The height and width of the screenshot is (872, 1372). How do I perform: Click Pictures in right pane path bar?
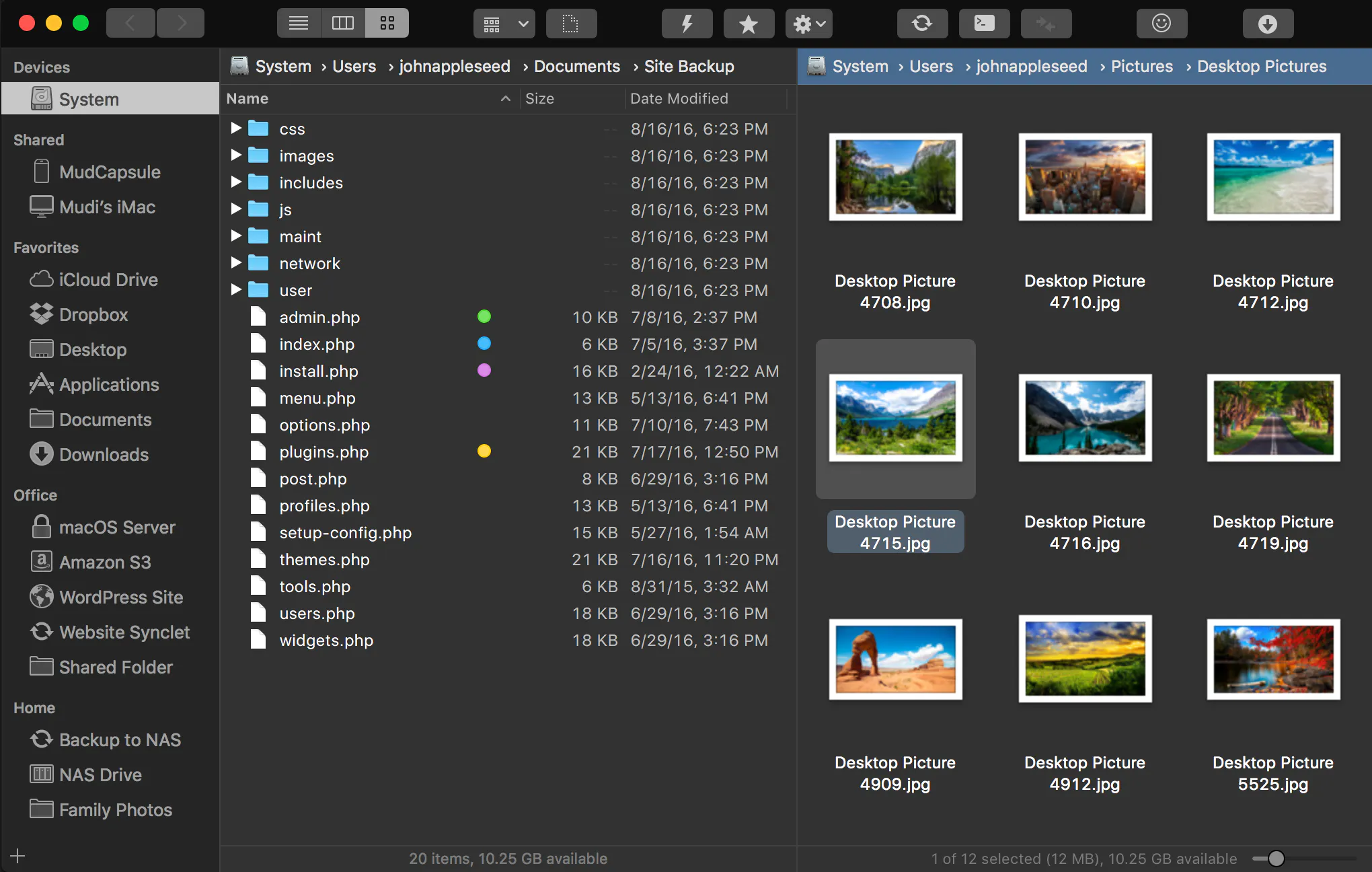point(1141,67)
